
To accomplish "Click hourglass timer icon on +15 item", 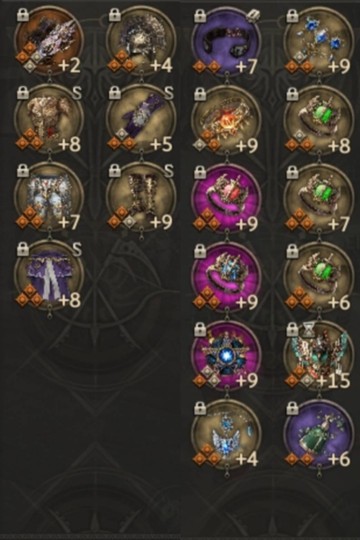I will pos(305,330).
